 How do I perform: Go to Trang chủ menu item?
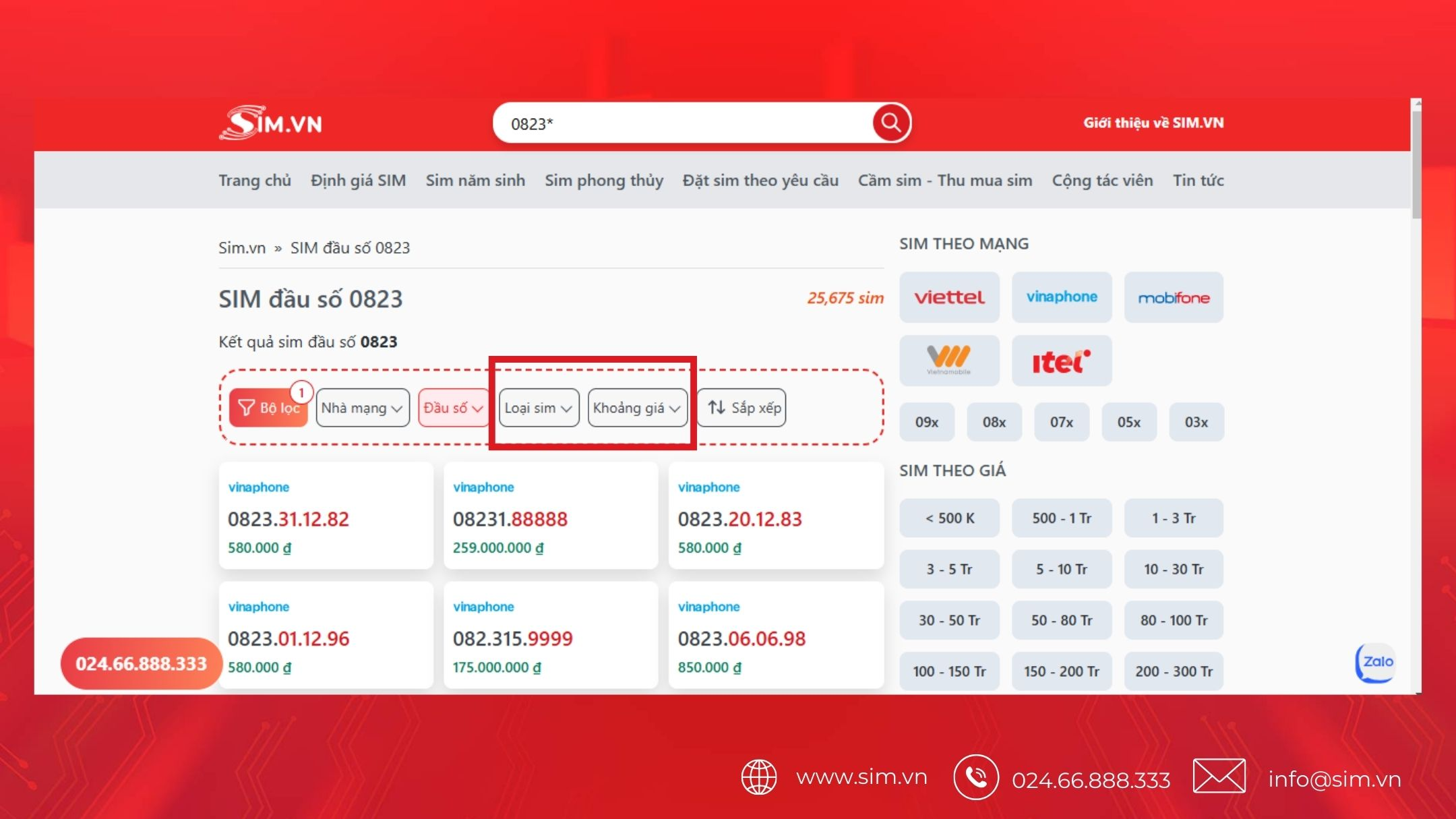pyautogui.click(x=255, y=181)
